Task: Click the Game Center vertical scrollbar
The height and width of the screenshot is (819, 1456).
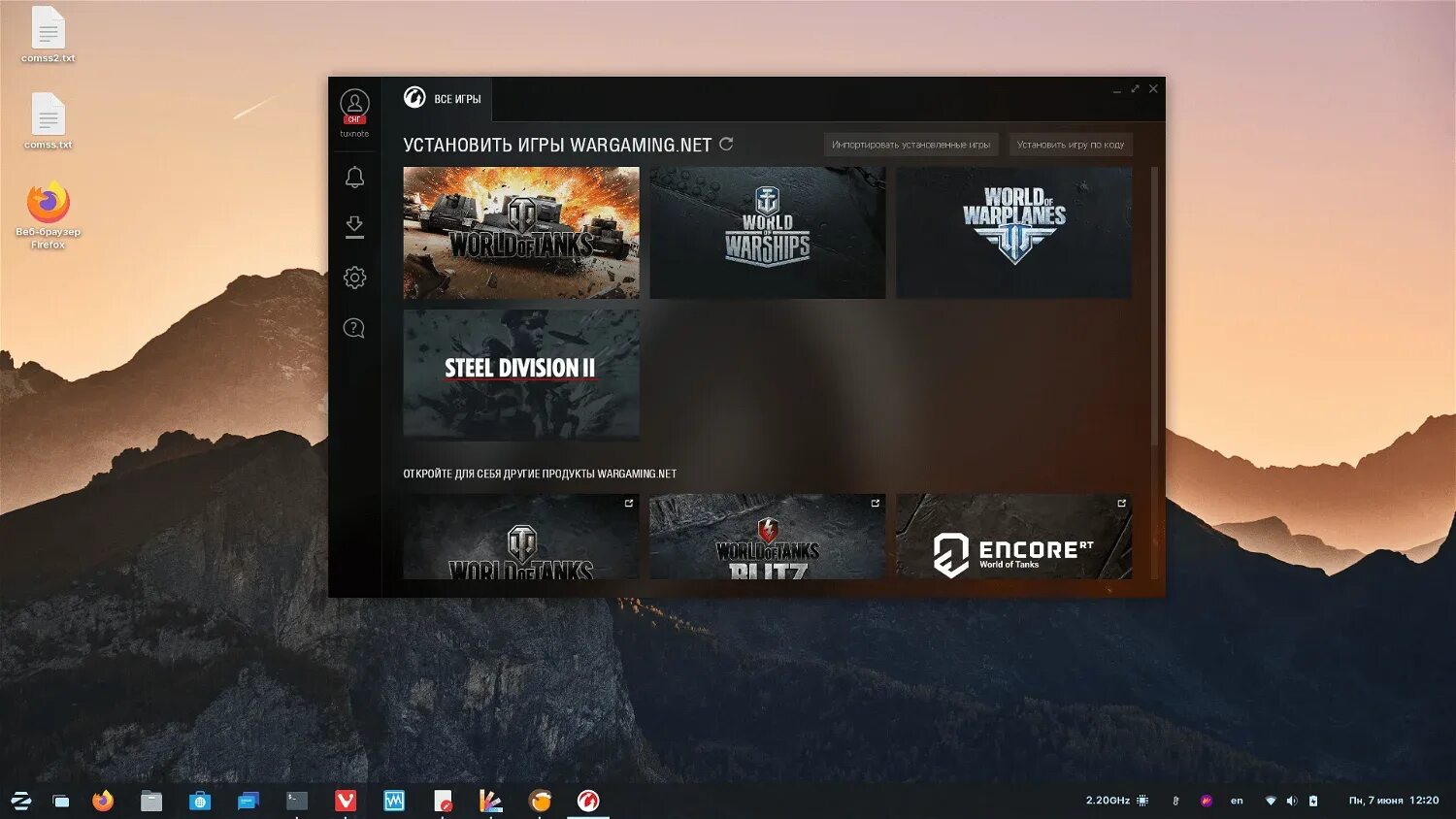Action: point(1154,306)
